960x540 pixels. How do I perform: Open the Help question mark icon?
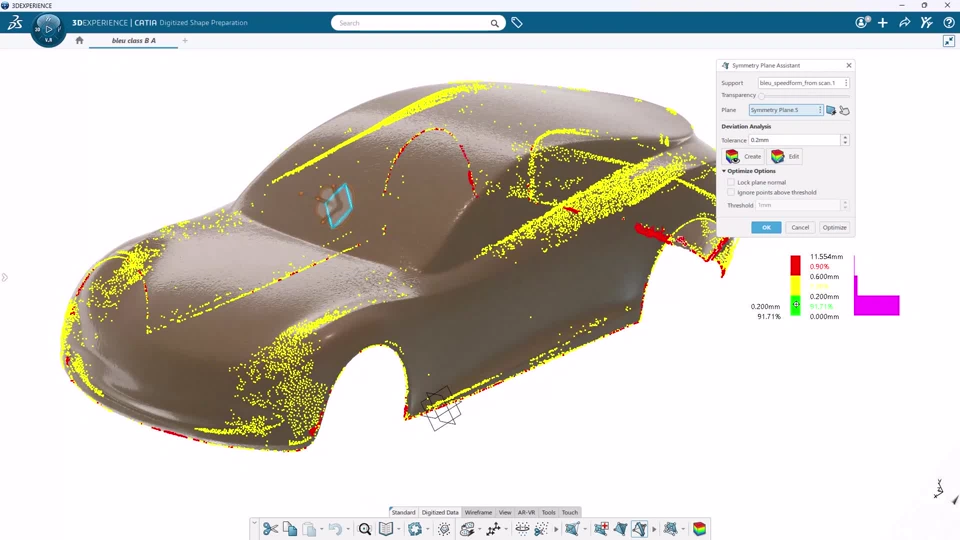(x=949, y=23)
